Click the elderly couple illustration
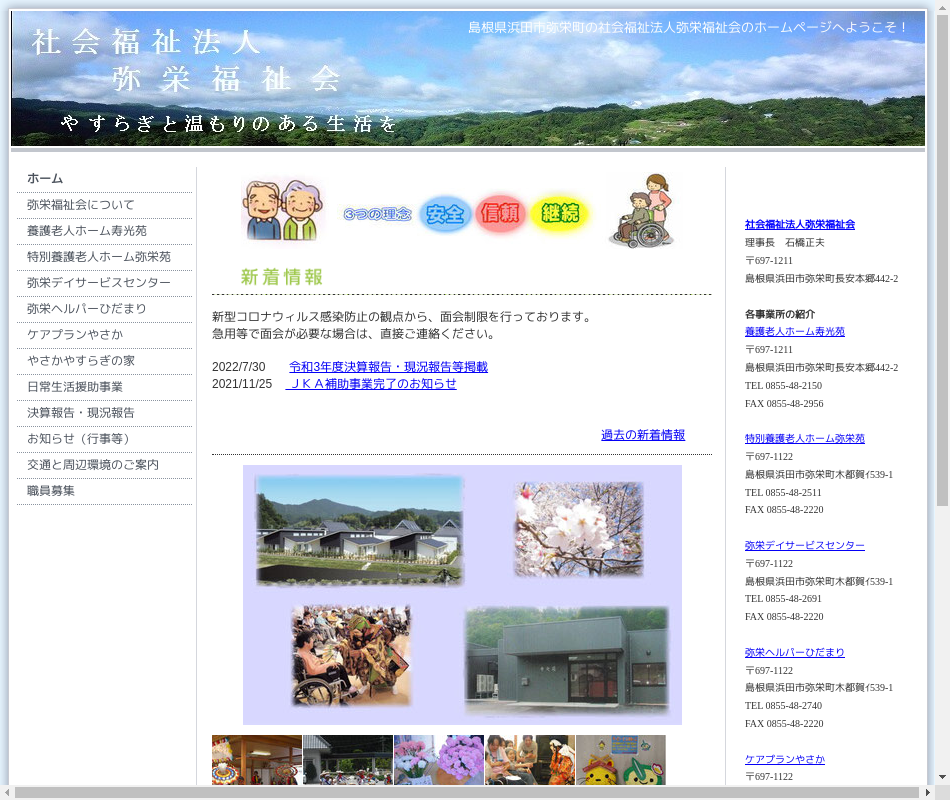 282,211
